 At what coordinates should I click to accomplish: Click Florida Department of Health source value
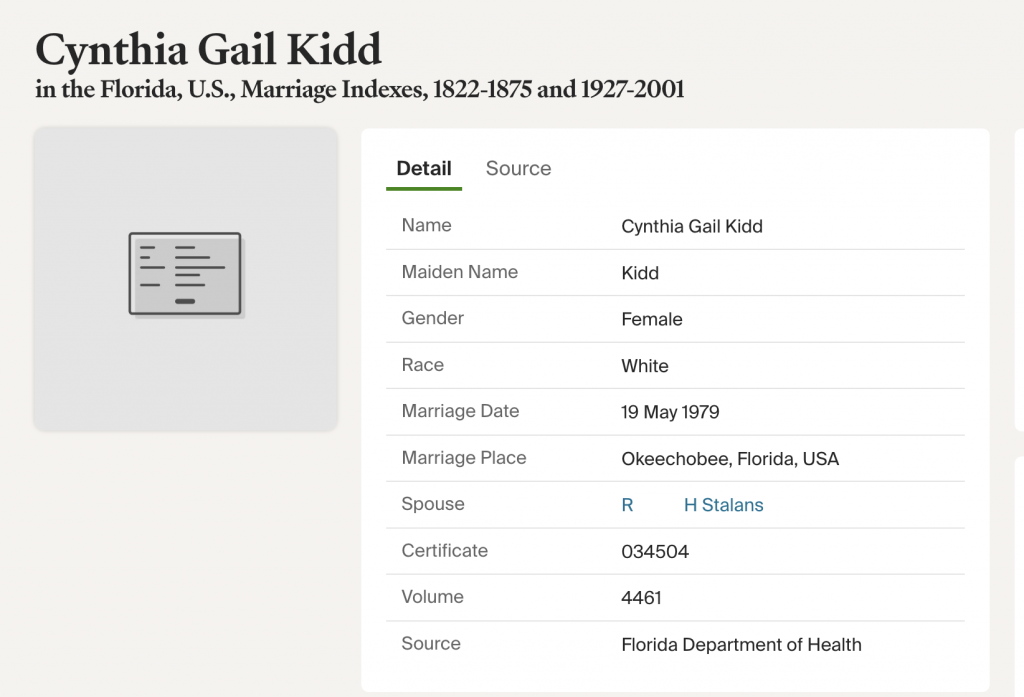coord(741,645)
